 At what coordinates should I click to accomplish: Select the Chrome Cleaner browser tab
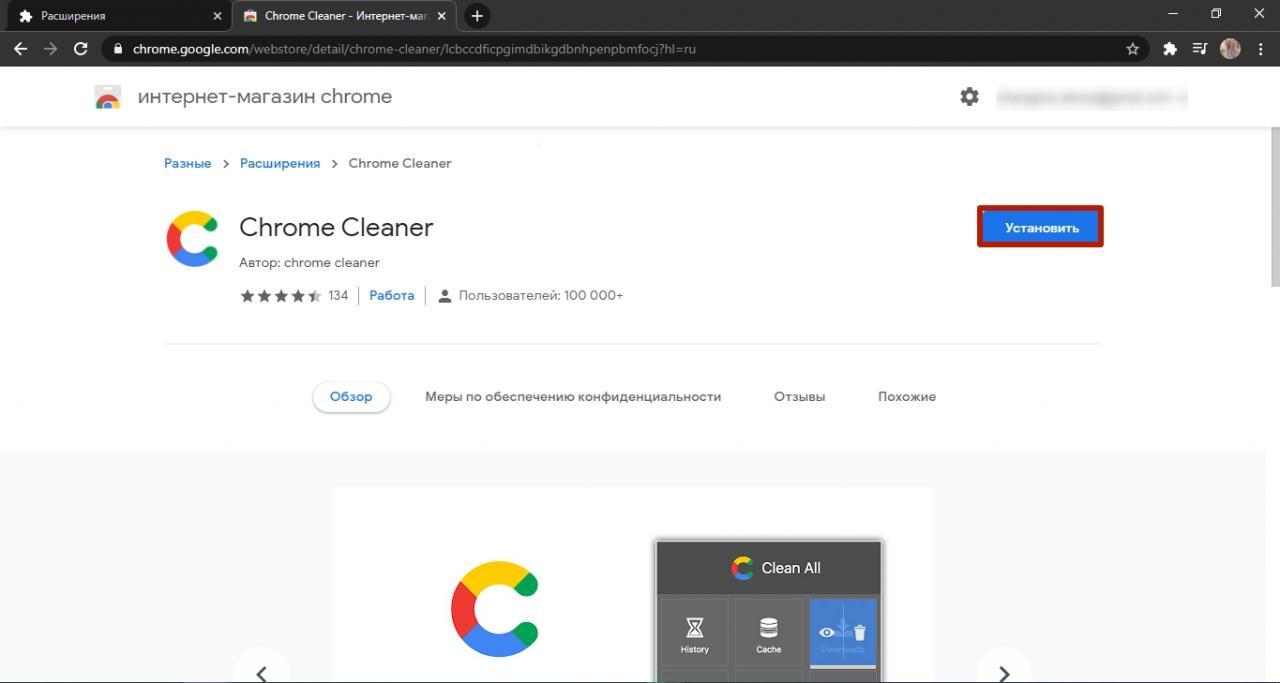[x=343, y=16]
